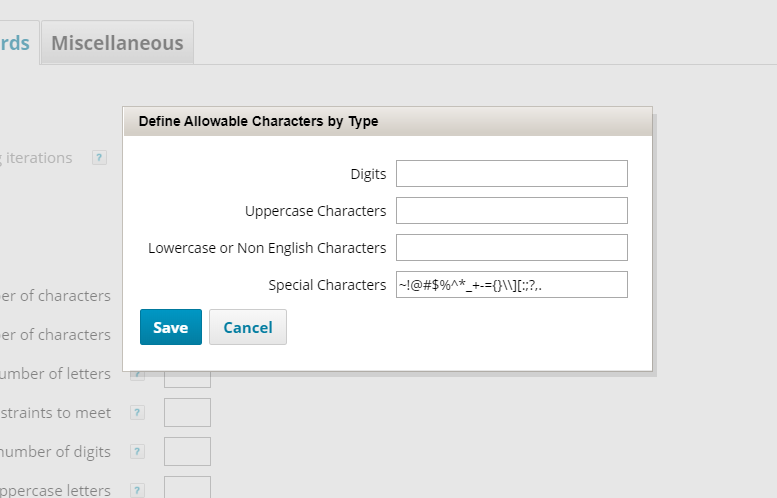777x498 pixels.
Task: Open help icon beside iterations setting
Action: click(99, 158)
